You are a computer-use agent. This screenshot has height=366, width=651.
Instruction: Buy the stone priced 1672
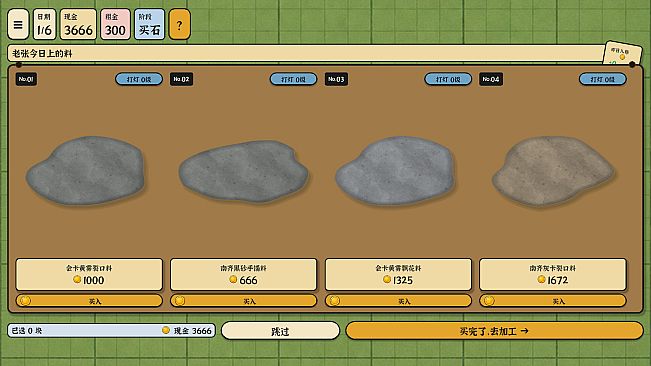(x=553, y=301)
